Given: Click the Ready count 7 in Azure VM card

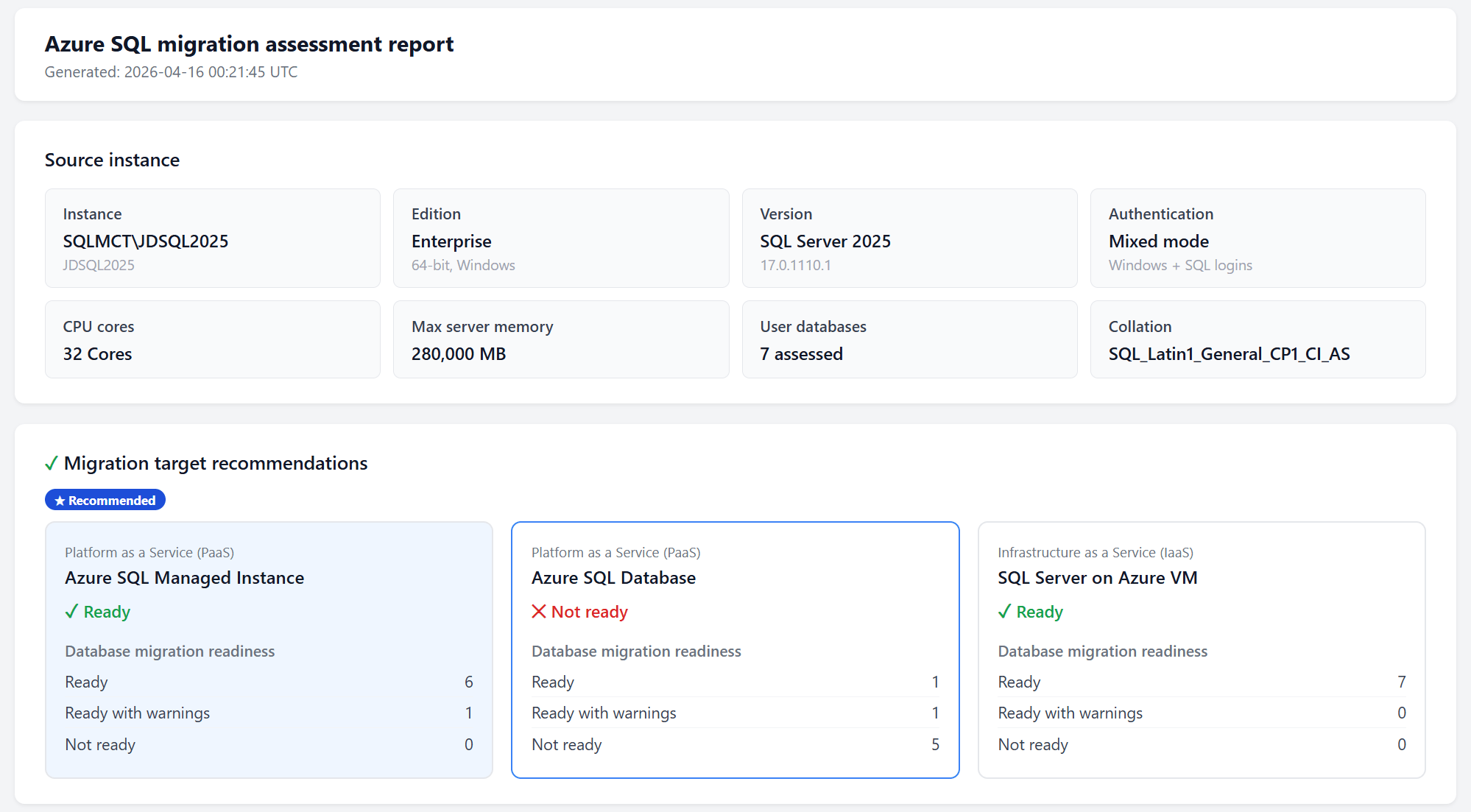Looking at the screenshot, I should tap(1402, 682).
